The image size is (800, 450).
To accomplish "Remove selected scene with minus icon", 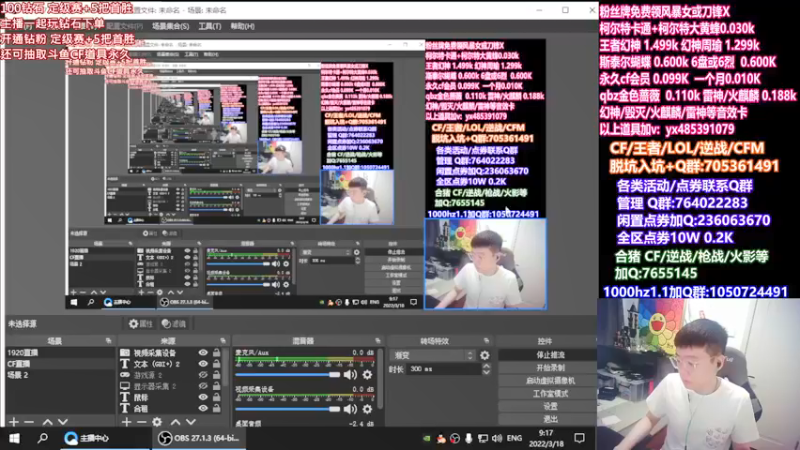I will (29, 422).
